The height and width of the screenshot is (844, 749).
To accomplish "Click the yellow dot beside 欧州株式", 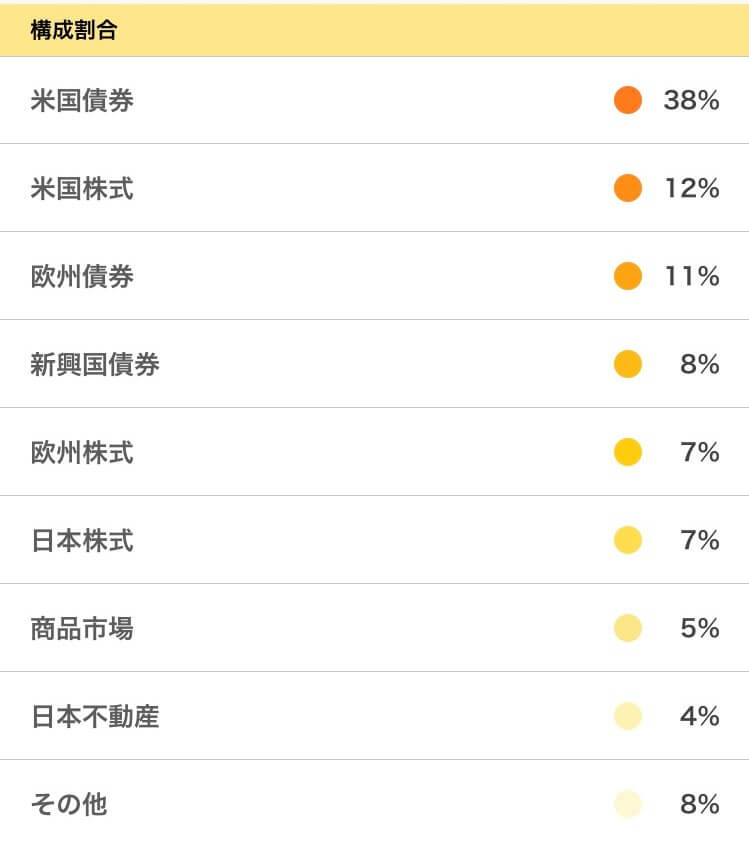I will (x=627, y=452).
